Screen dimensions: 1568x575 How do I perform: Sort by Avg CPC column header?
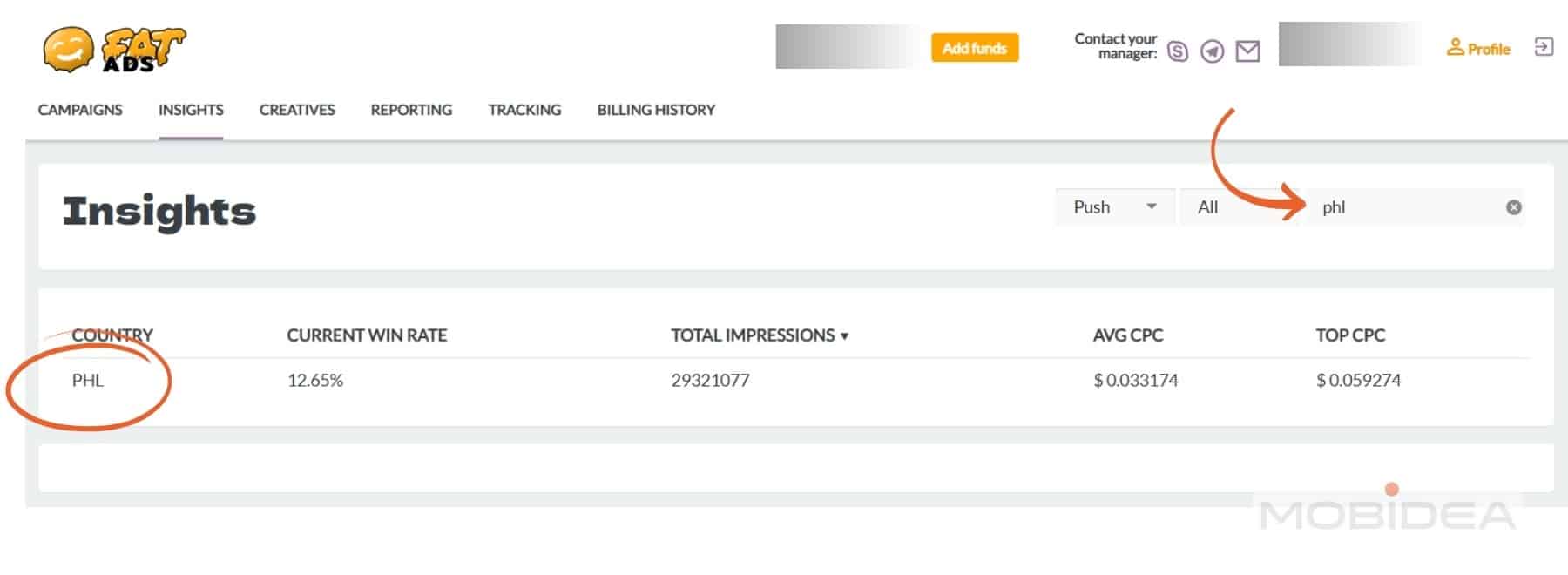point(1127,335)
